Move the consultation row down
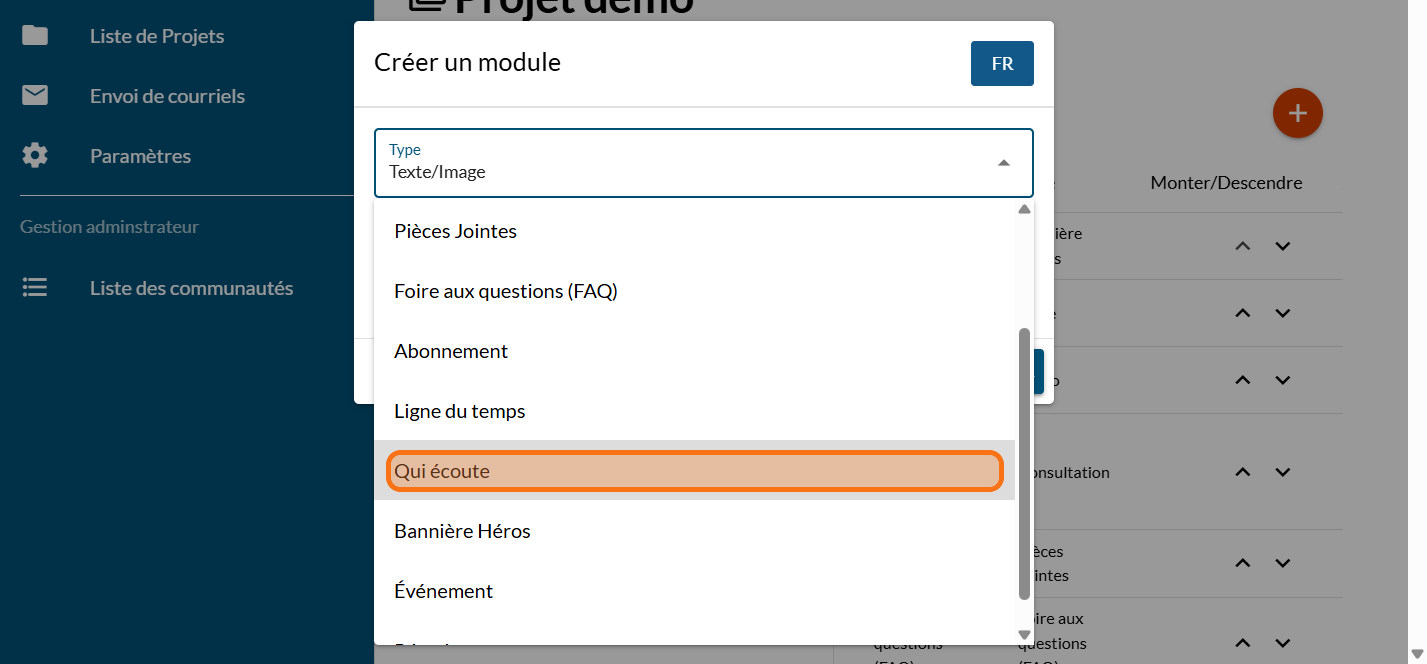This screenshot has height=664, width=1427. [x=1283, y=472]
